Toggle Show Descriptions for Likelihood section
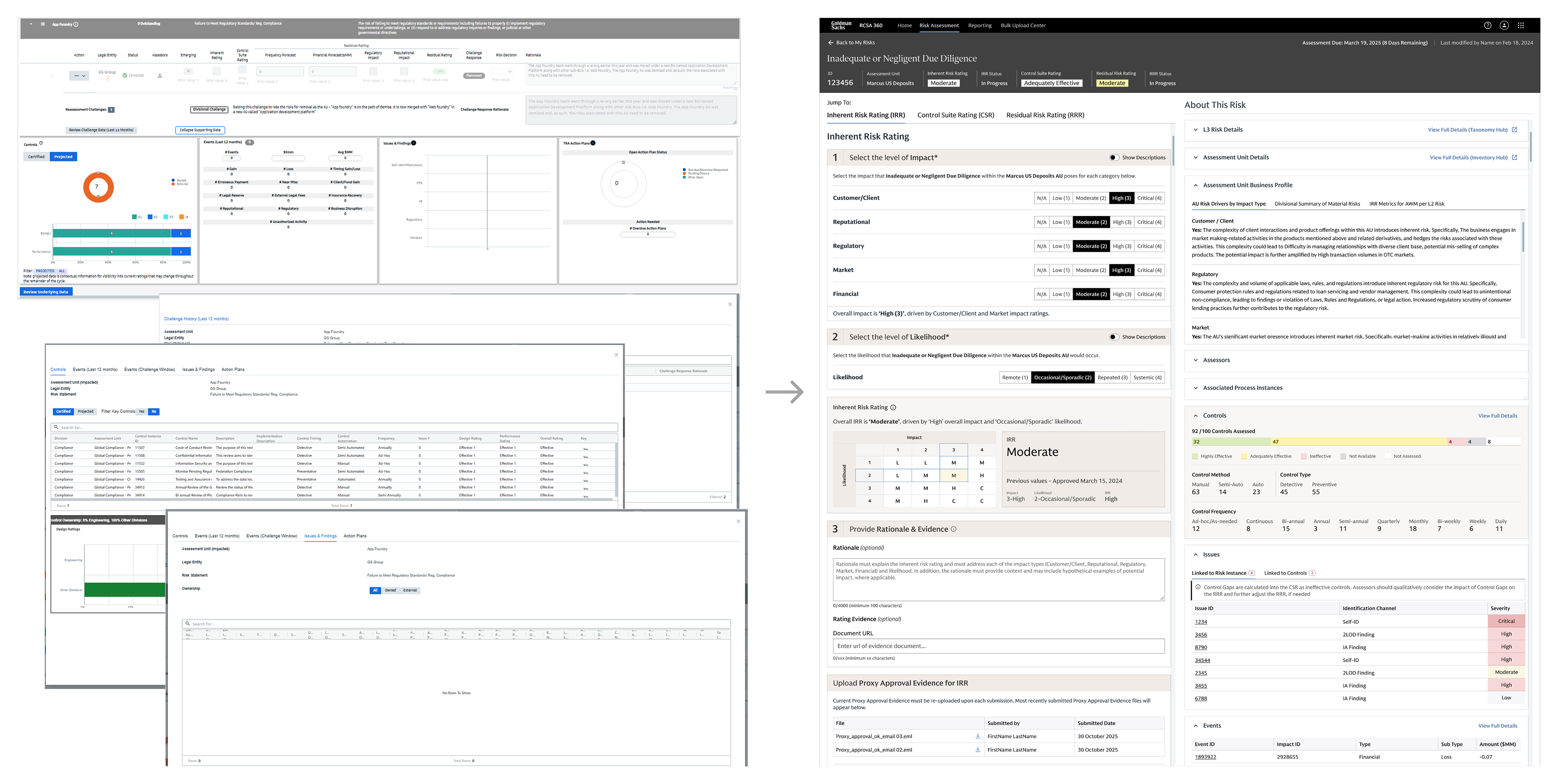This screenshot has height=784, width=1558. pyautogui.click(x=1113, y=337)
